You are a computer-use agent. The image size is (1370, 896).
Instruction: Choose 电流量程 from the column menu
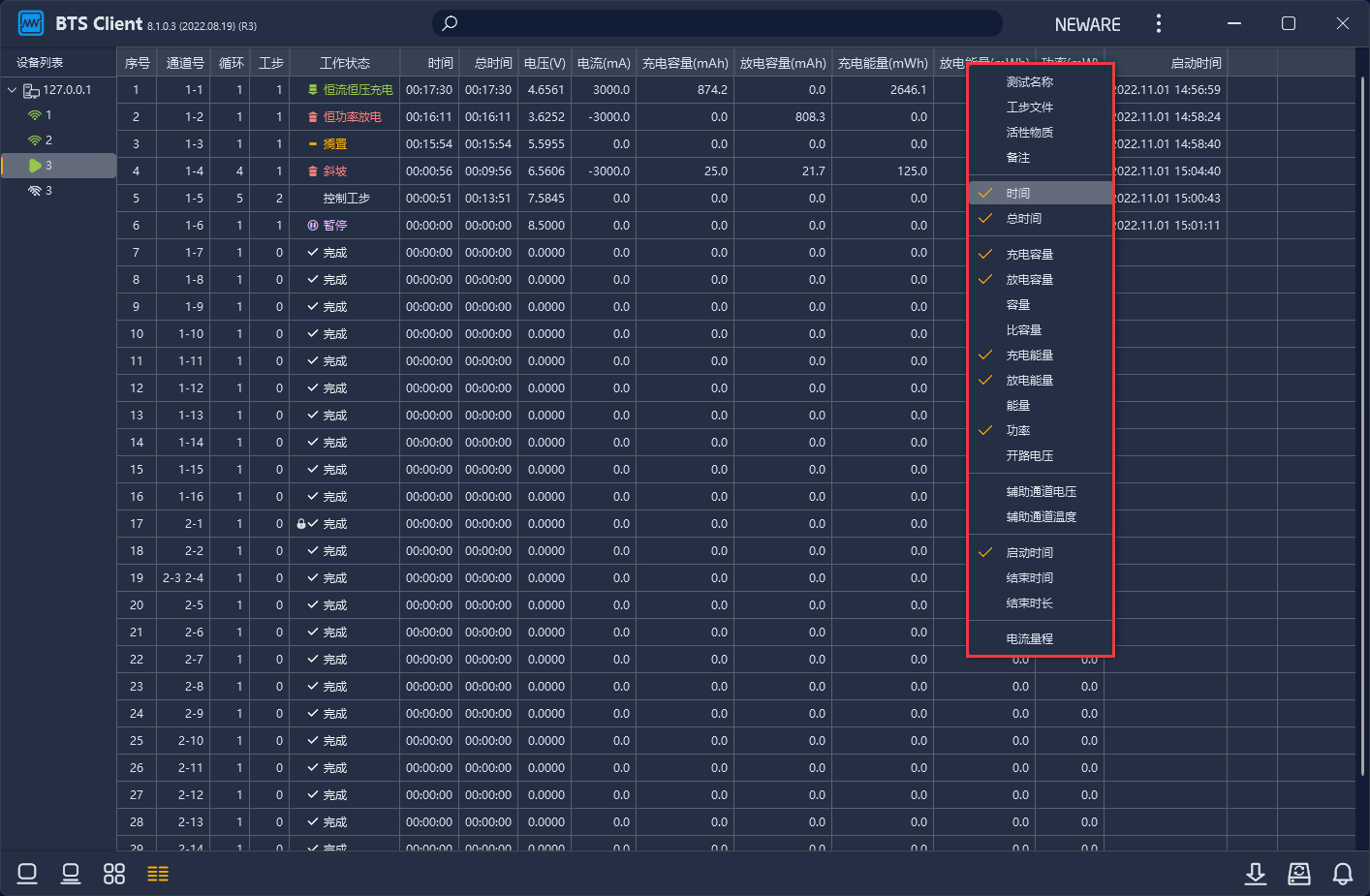pos(1029,638)
